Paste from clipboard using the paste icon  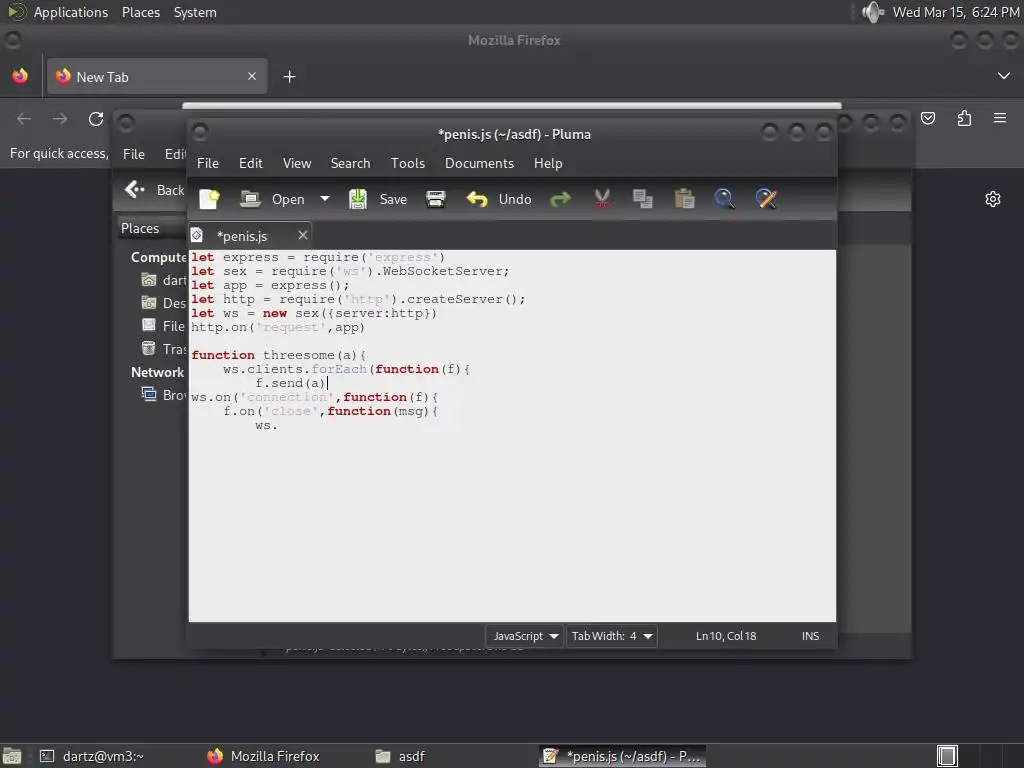point(684,199)
